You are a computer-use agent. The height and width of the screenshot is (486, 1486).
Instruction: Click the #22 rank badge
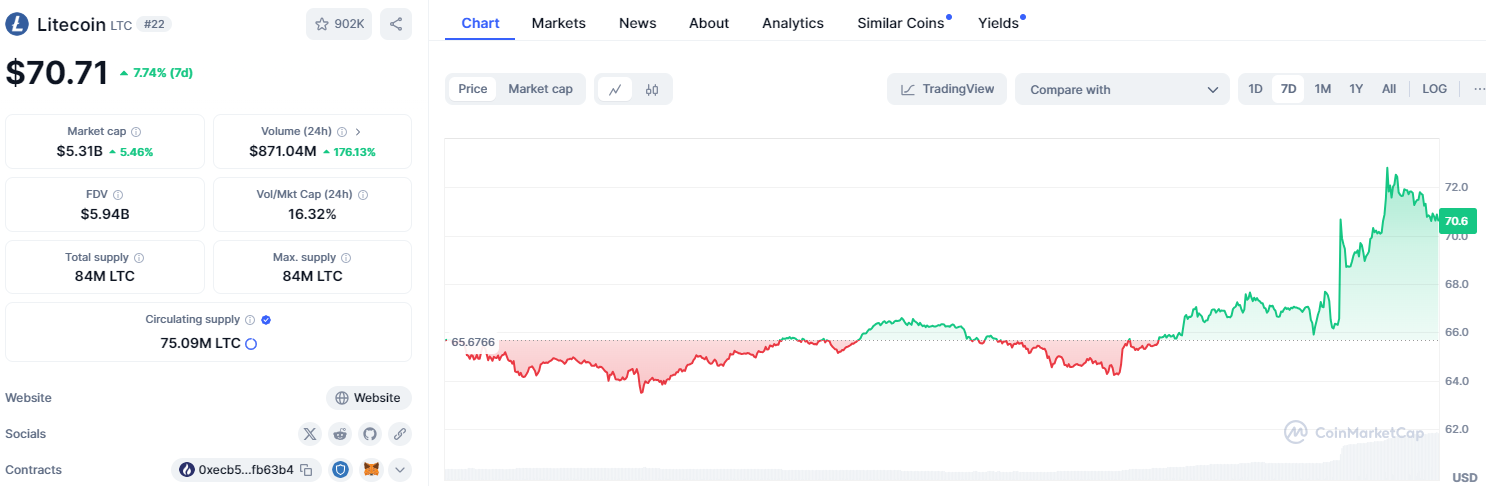(x=153, y=24)
